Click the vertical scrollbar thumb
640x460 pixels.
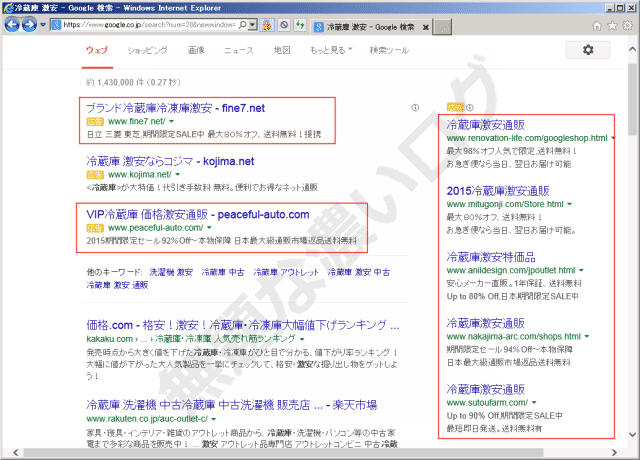click(x=632, y=98)
